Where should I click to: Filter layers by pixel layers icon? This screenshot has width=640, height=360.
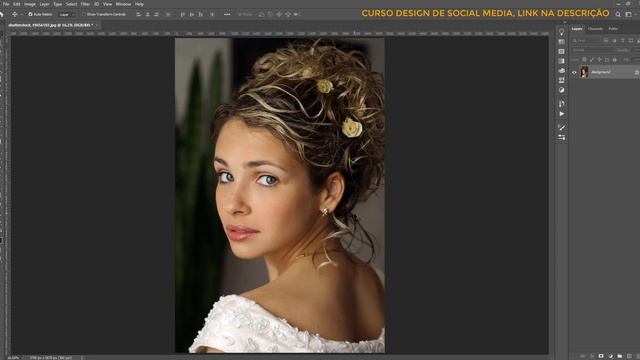(606, 40)
